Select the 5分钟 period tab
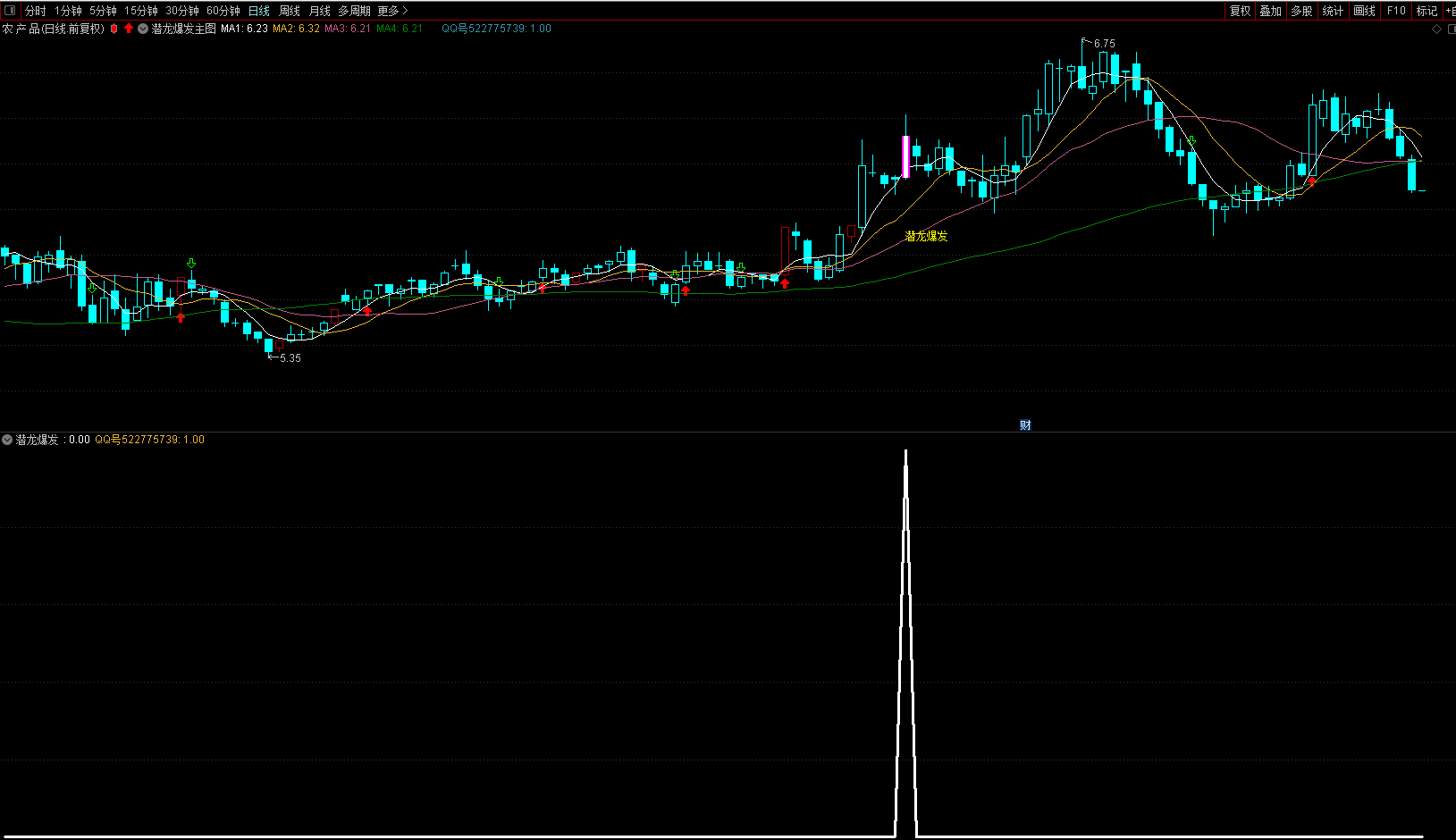 [103, 11]
